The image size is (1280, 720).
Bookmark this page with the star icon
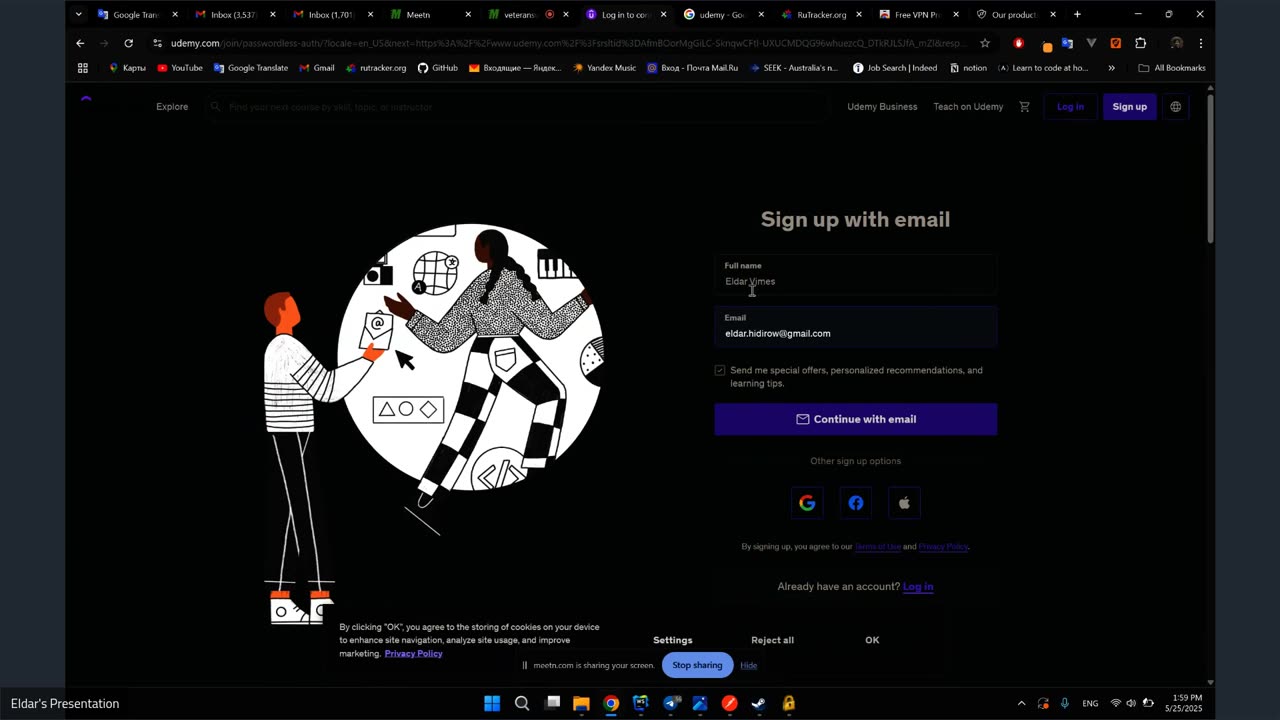(985, 43)
